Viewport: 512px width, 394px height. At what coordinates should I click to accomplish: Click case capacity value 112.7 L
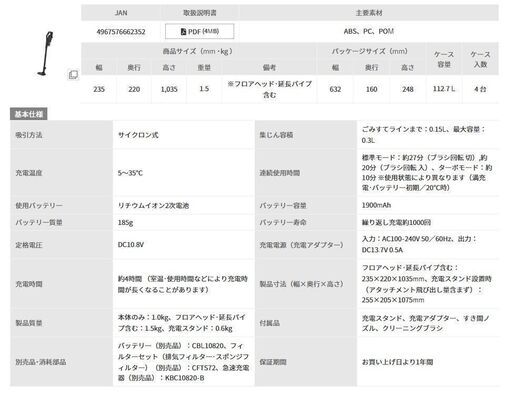[x=444, y=89]
